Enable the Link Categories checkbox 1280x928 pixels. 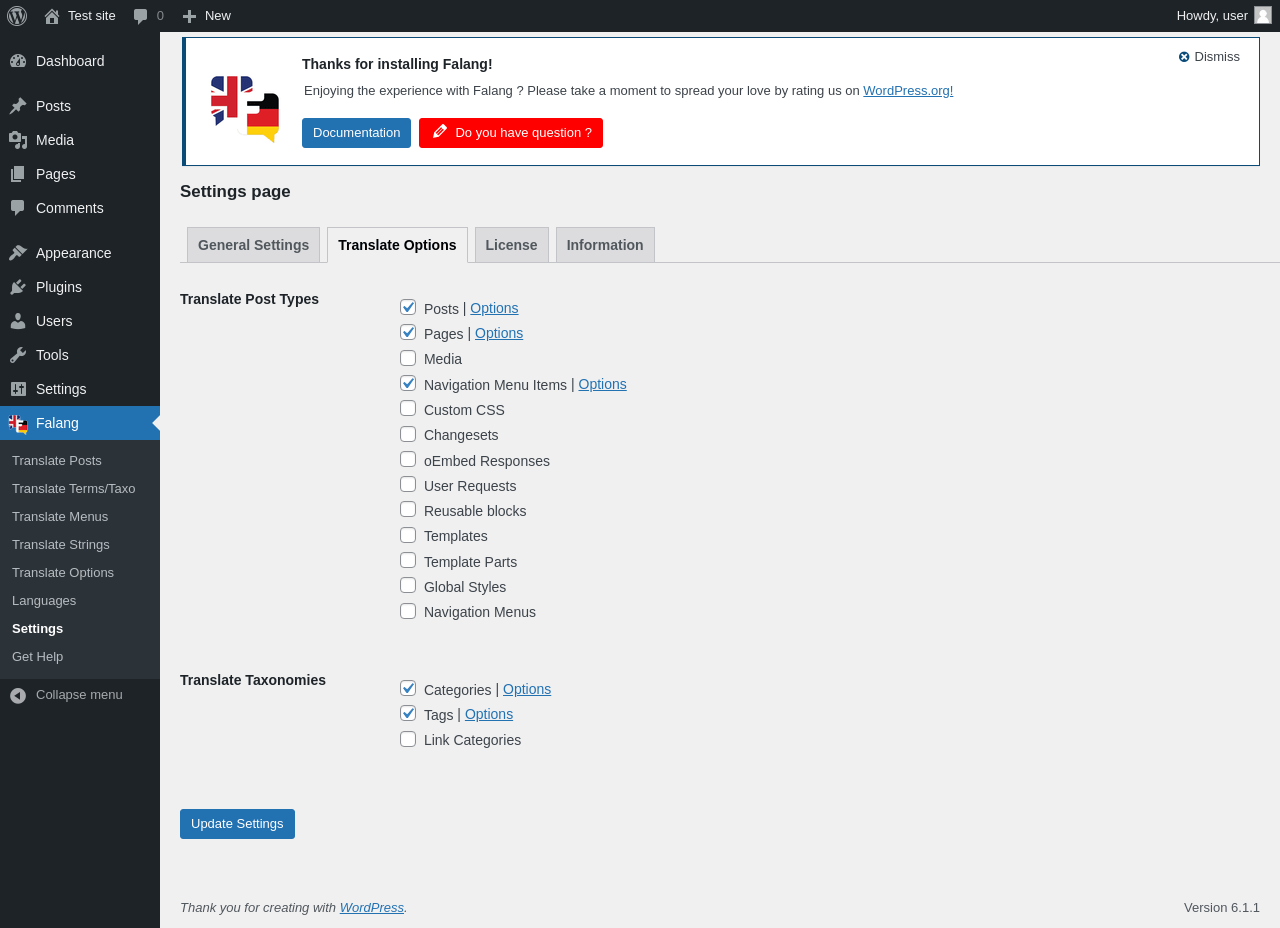point(408,739)
